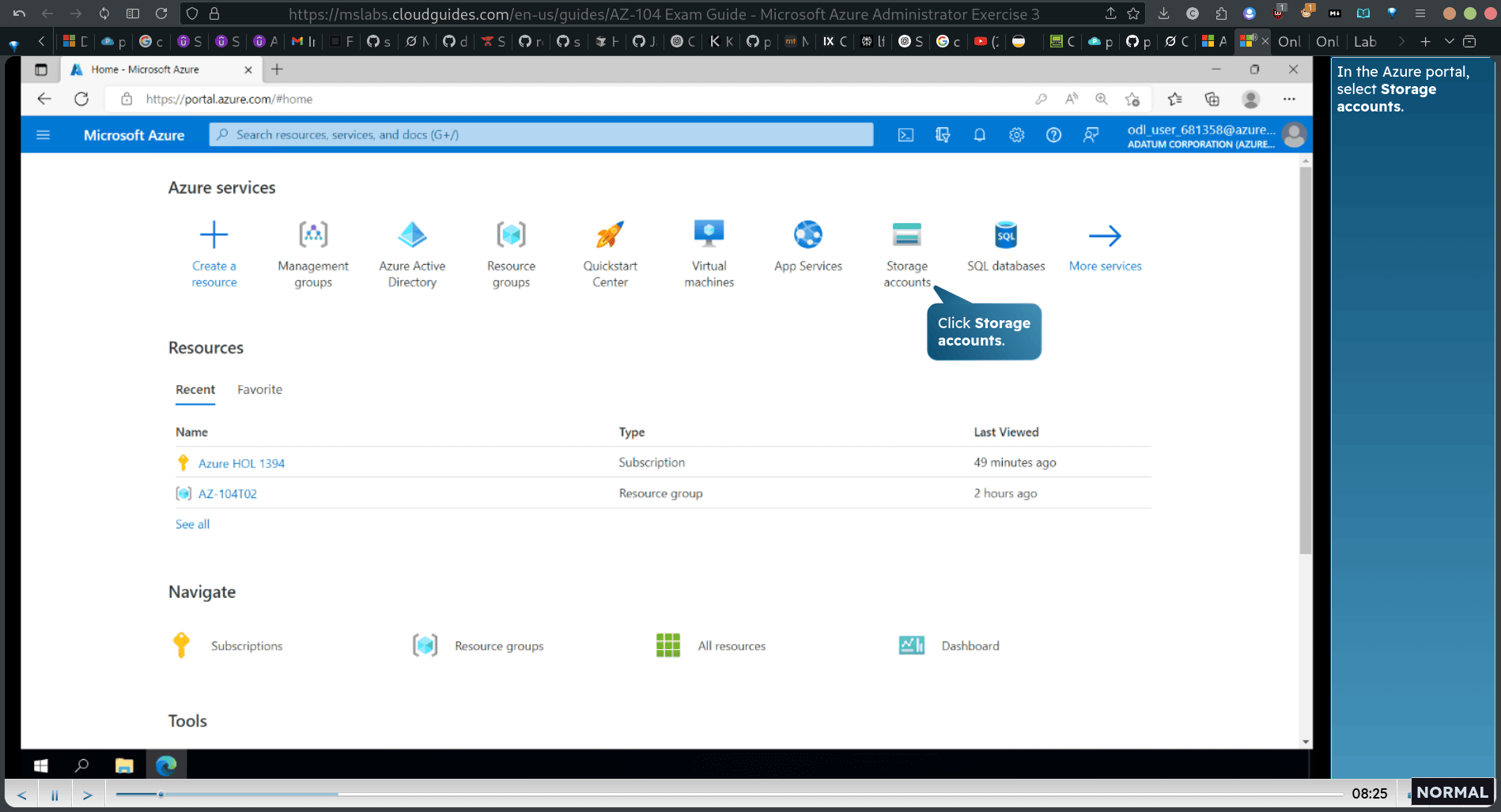Open Virtual machines service
This screenshot has width=1501, height=812.
pyautogui.click(x=709, y=255)
